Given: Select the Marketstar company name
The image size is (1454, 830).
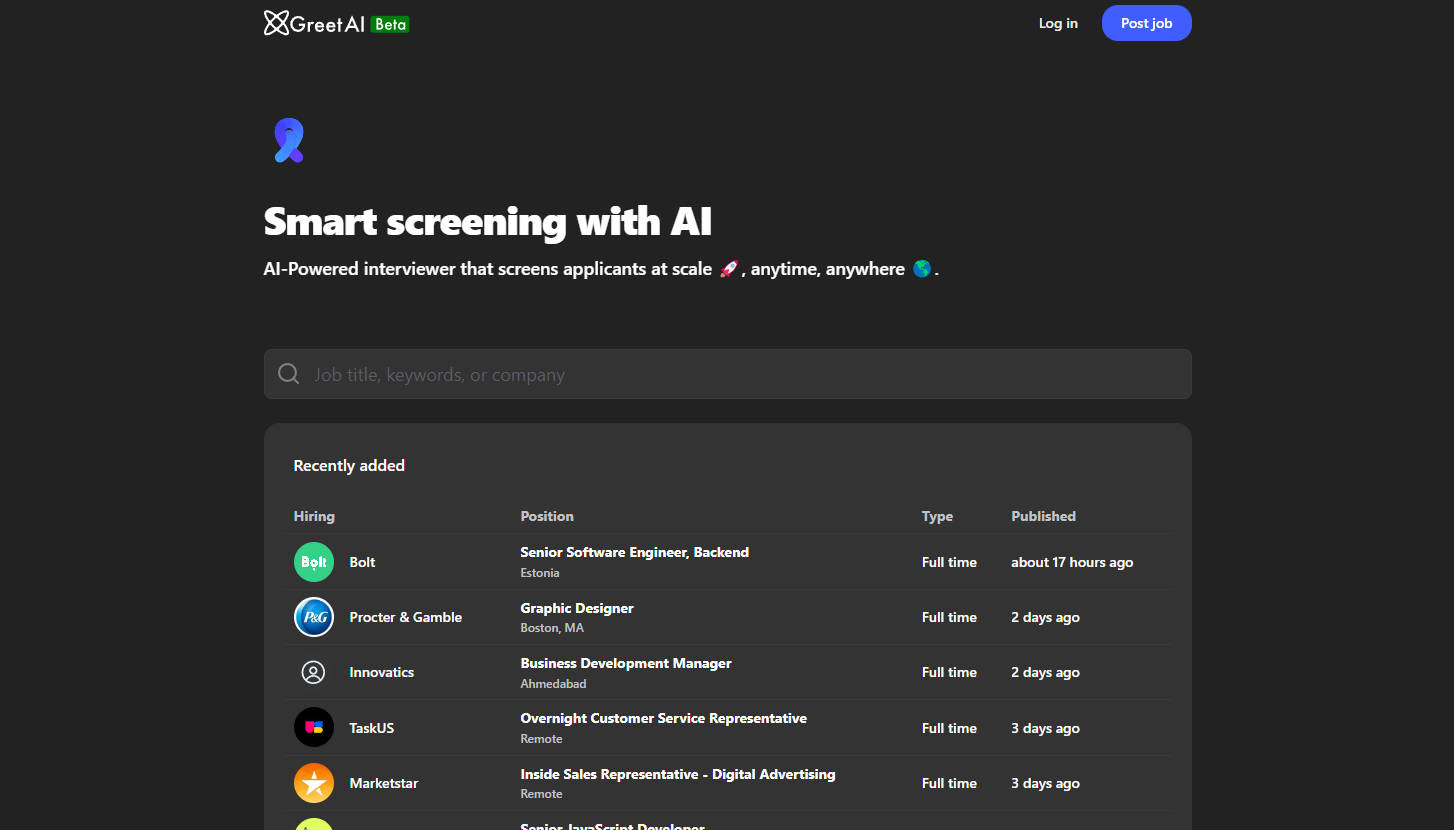Looking at the screenshot, I should [x=383, y=783].
